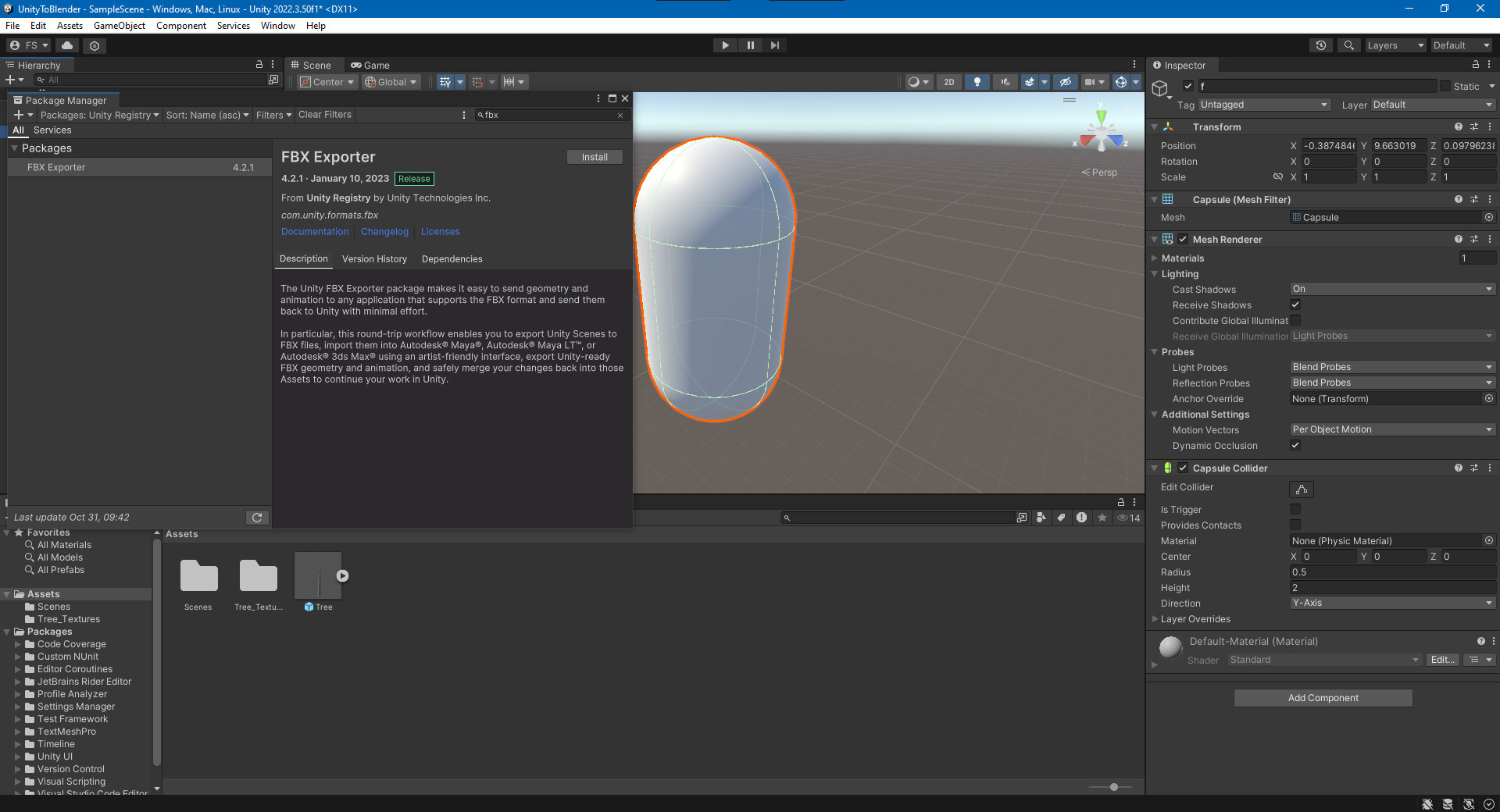Open Transform component help icon

(x=1459, y=126)
